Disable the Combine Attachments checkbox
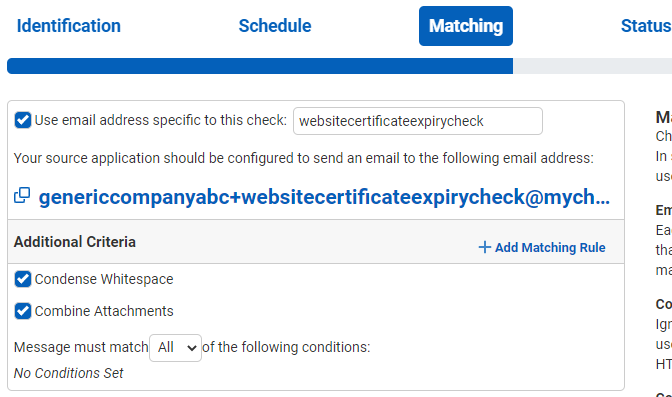Screen dimensions: 672x397 click(x=23, y=311)
